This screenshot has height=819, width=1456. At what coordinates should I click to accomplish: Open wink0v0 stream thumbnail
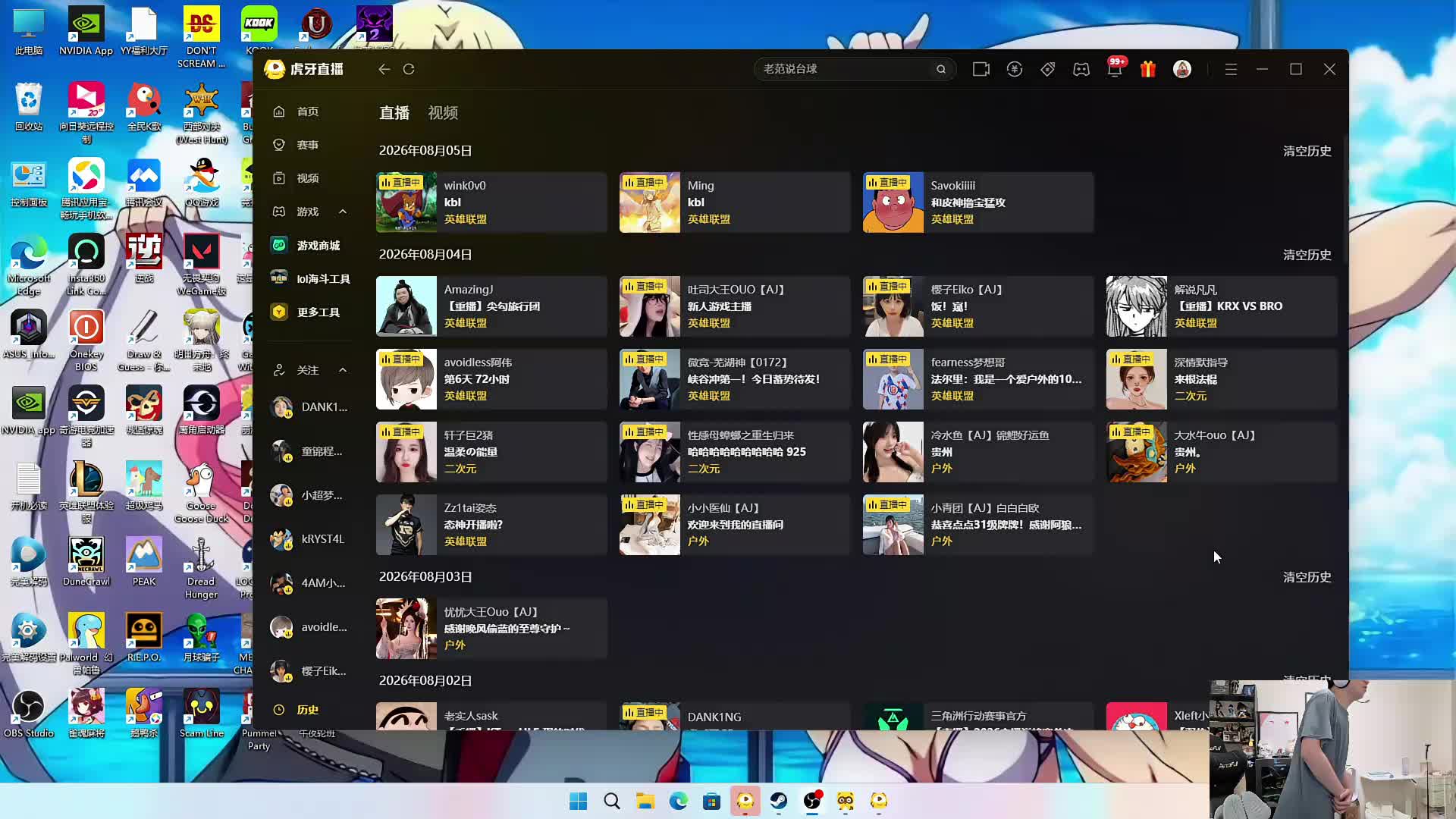click(406, 202)
